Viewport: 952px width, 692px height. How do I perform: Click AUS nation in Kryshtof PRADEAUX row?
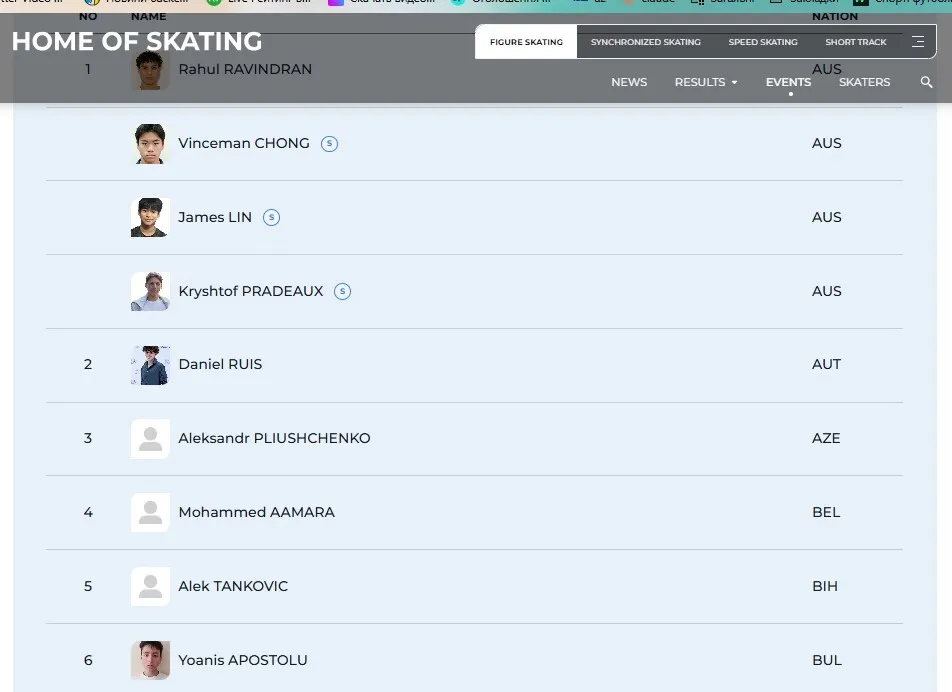[826, 291]
